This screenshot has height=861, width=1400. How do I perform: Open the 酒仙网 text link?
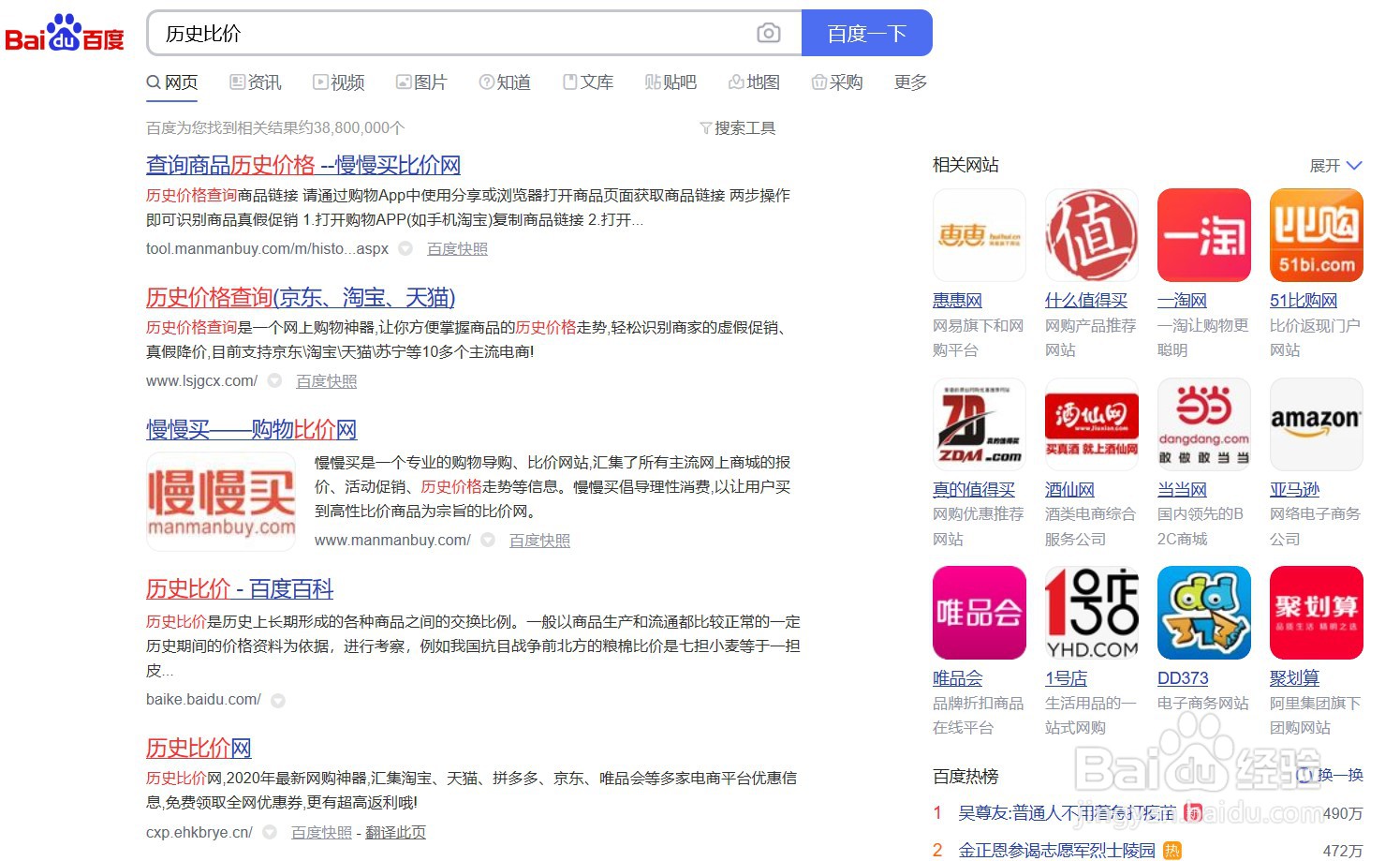tap(1069, 490)
